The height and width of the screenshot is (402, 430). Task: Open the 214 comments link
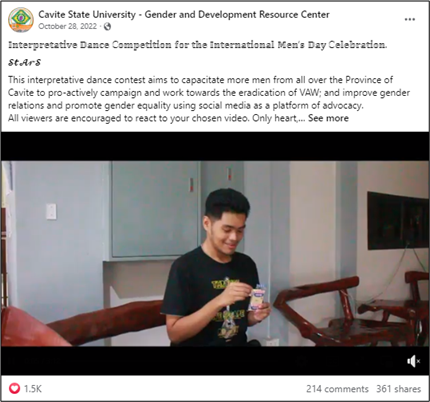tap(337, 389)
